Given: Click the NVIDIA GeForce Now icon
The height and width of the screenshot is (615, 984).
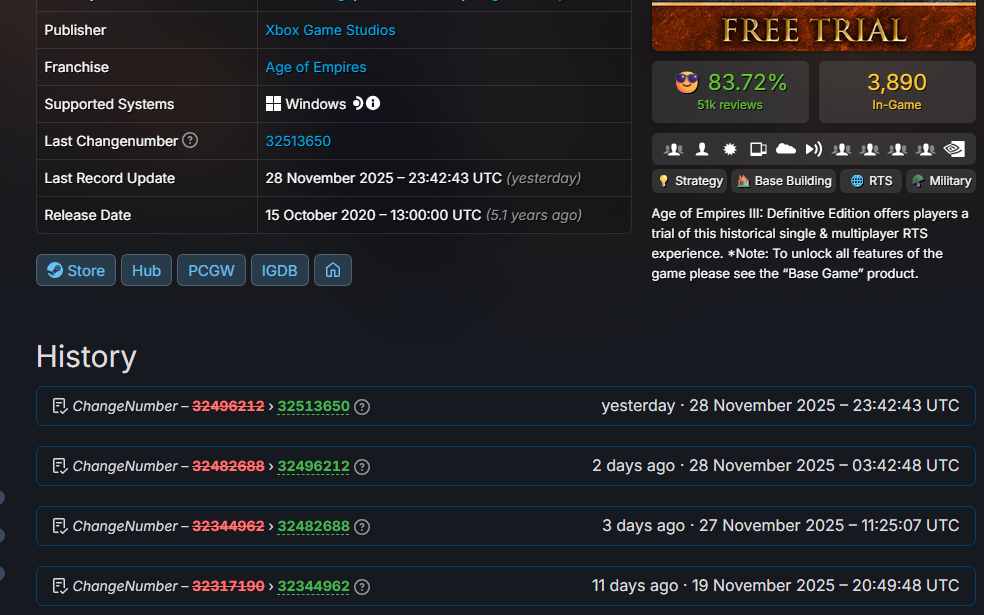Looking at the screenshot, I should (x=954, y=149).
